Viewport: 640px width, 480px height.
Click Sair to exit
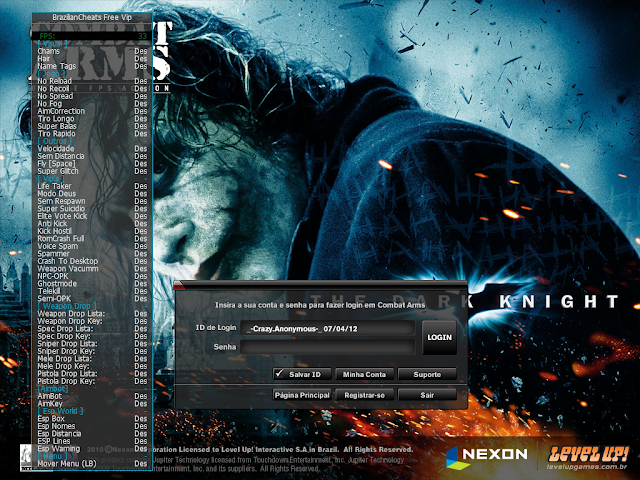427,395
